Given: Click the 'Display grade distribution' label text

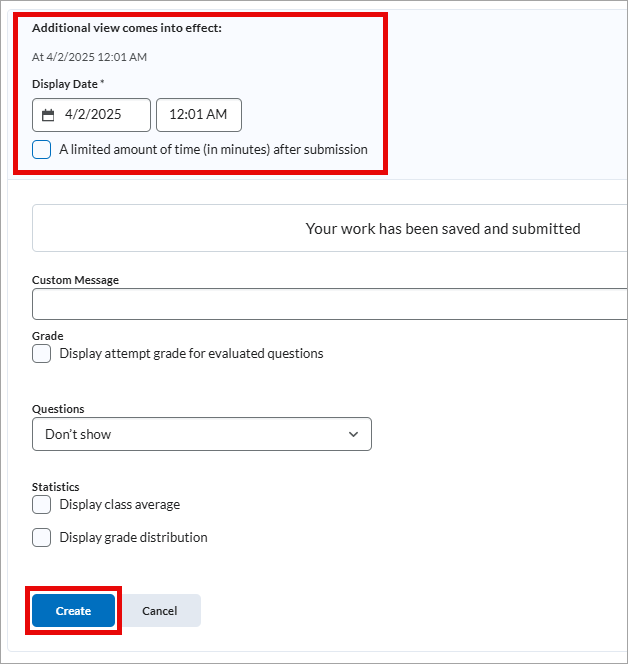Looking at the screenshot, I should tap(133, 538).
